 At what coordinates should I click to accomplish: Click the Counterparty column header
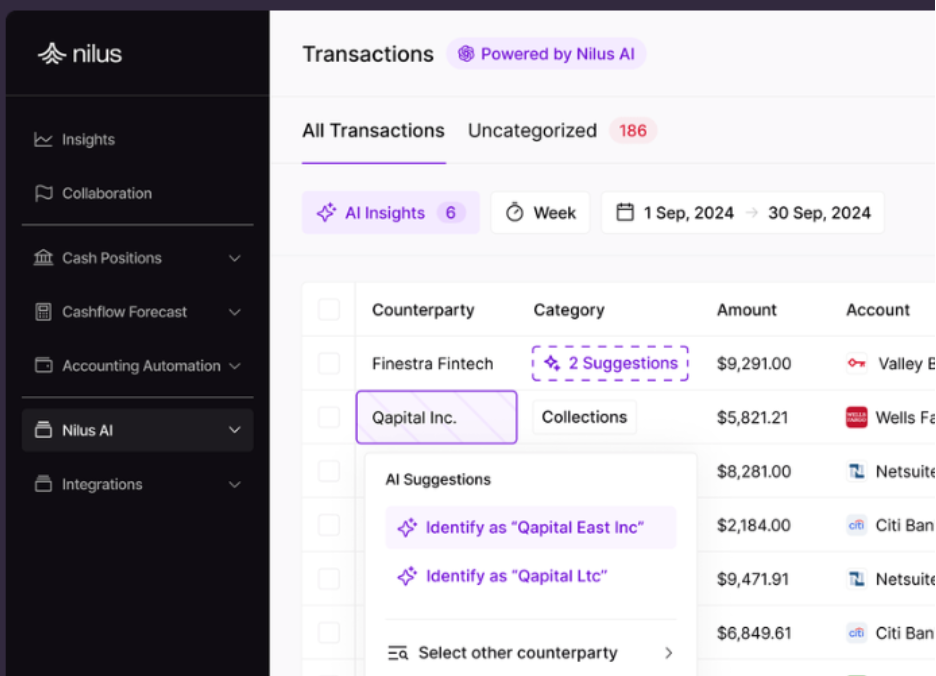click(x=423, y=309)
